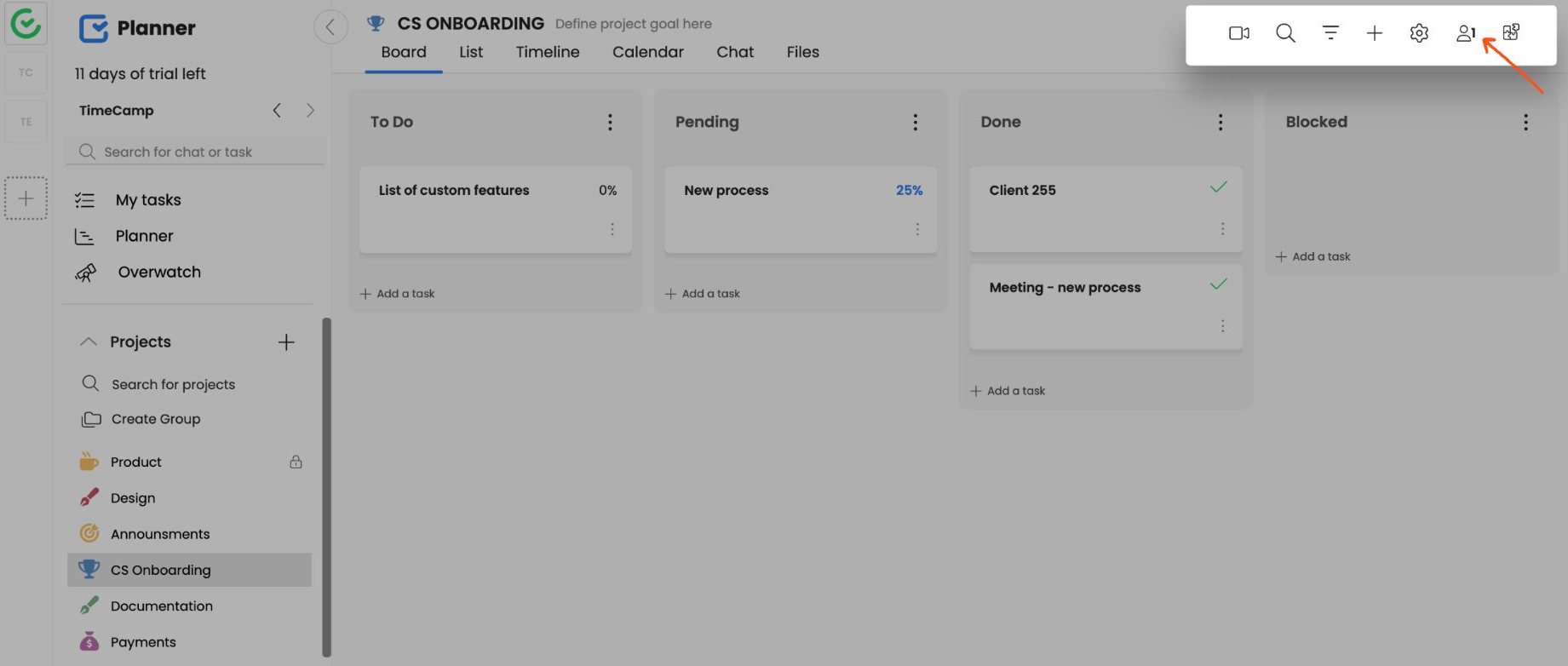This screenshot has width=1568, height=666.
Task: Click the Planner logo icon
Action: [93, 28]
